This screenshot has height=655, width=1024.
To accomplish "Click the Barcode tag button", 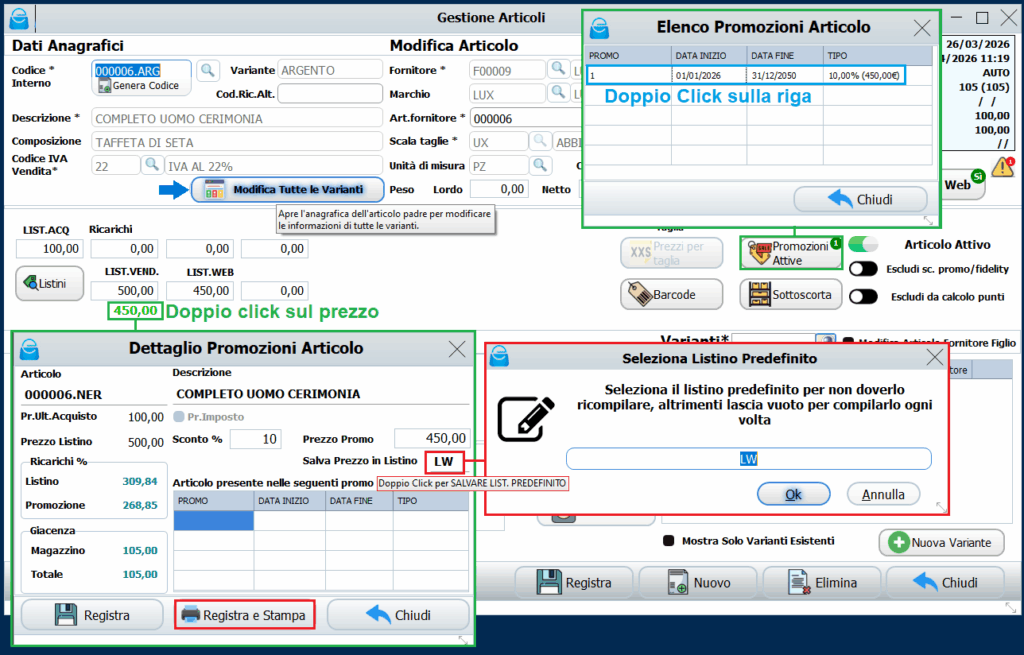I will [672, 295].
